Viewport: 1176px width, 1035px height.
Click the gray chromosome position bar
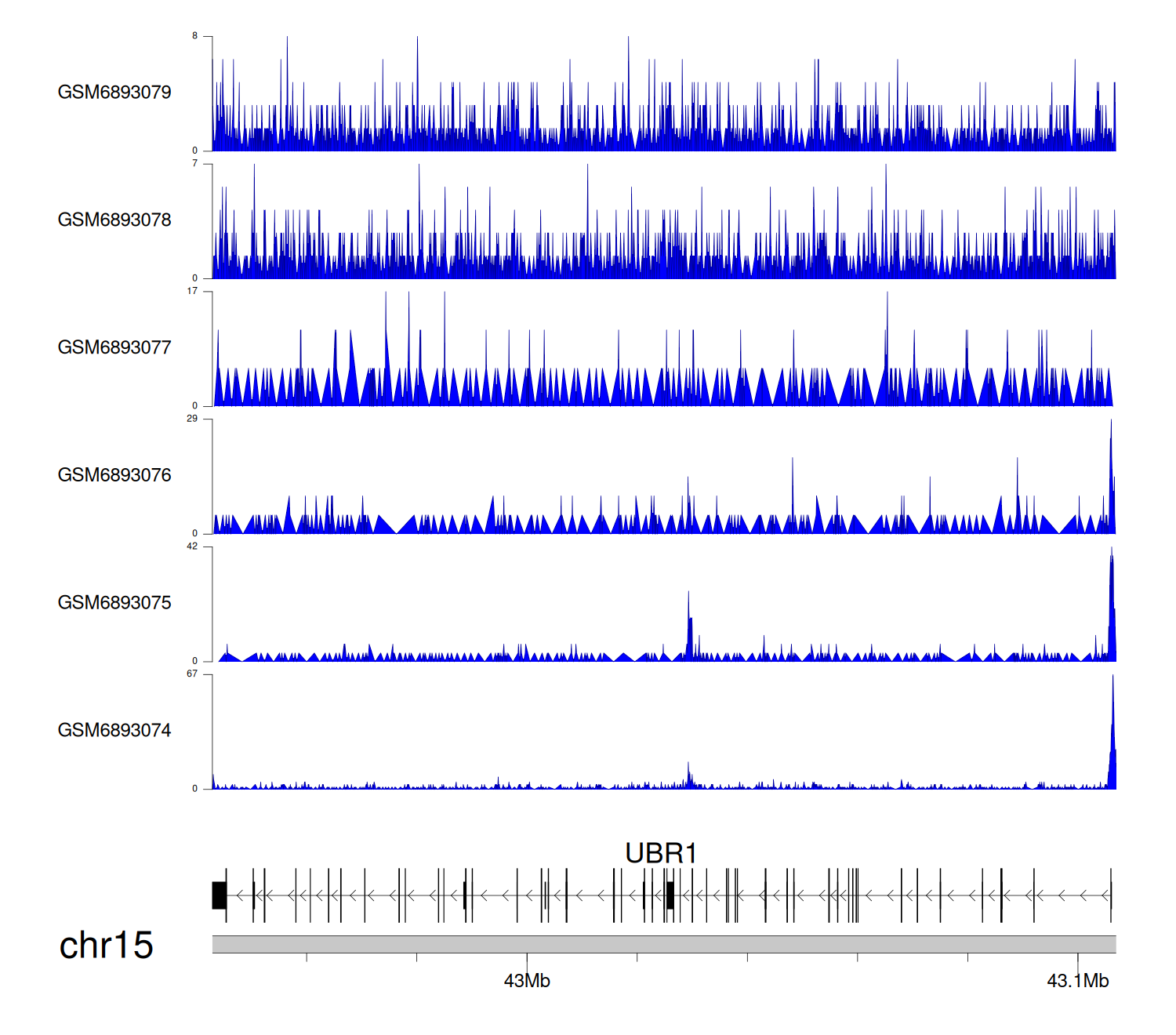point(663,944)
